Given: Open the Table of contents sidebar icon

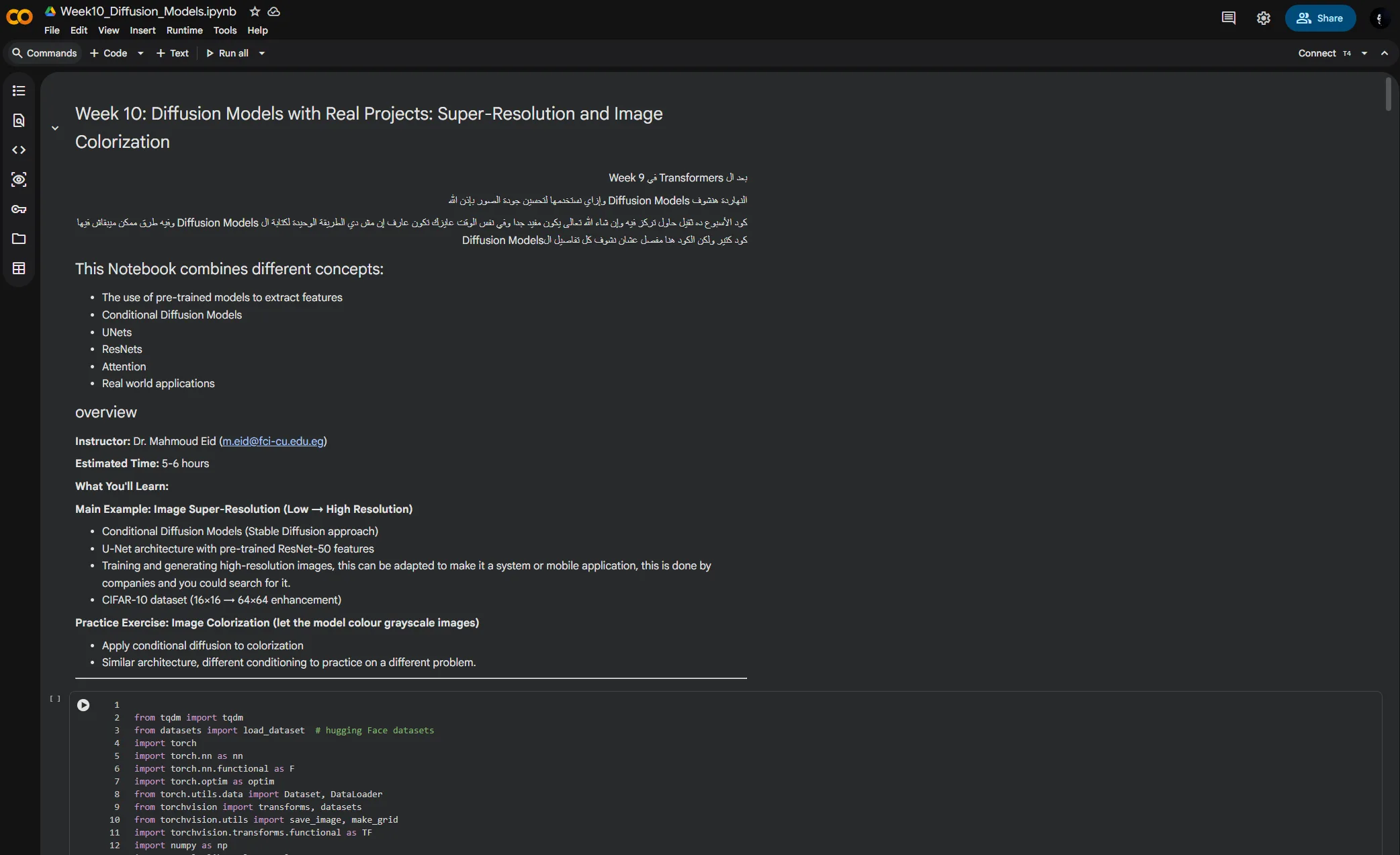Looking at the screenshot, I should (x=19, y=91).
